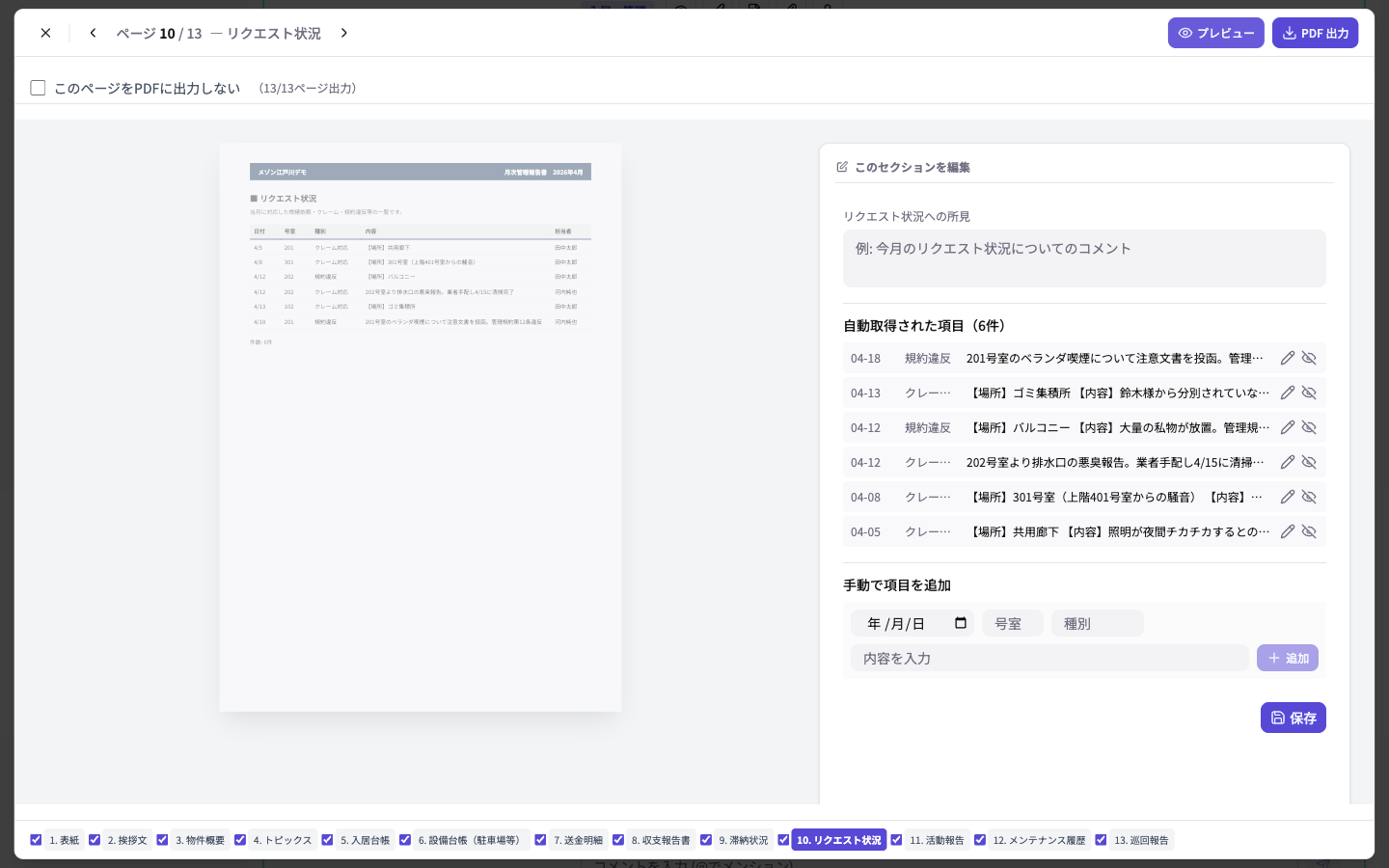Open the report page preview thumbnail
The image size is (1389, 868).
421,427
